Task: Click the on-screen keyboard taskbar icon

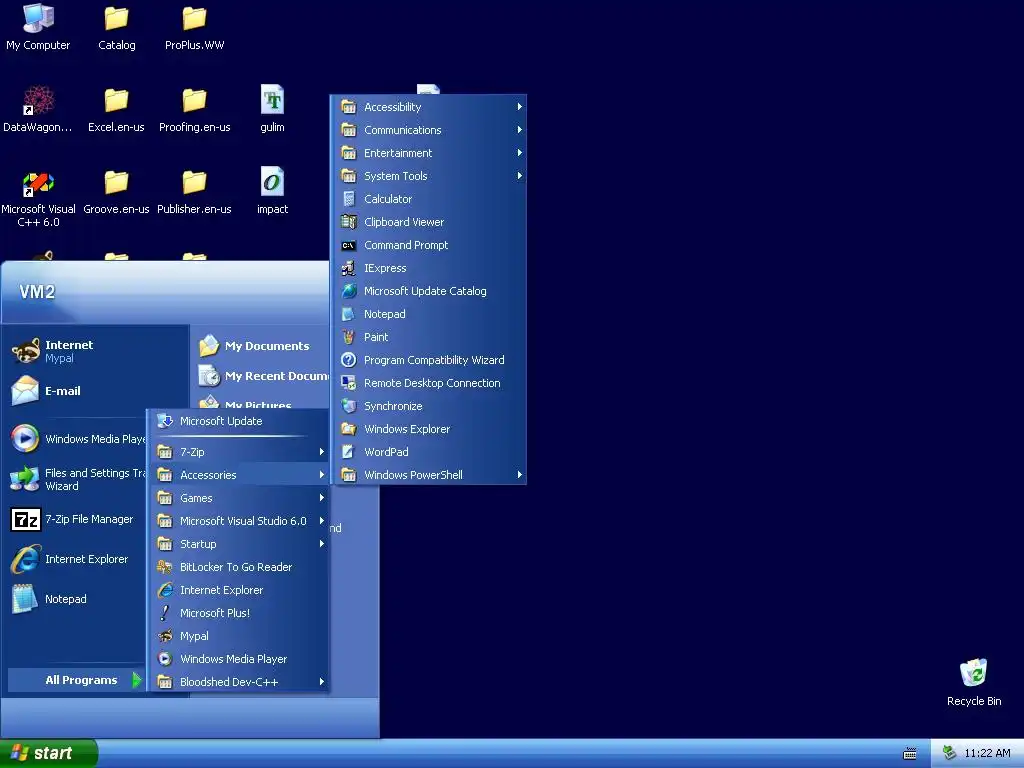Action: click(x=910, y=754)
